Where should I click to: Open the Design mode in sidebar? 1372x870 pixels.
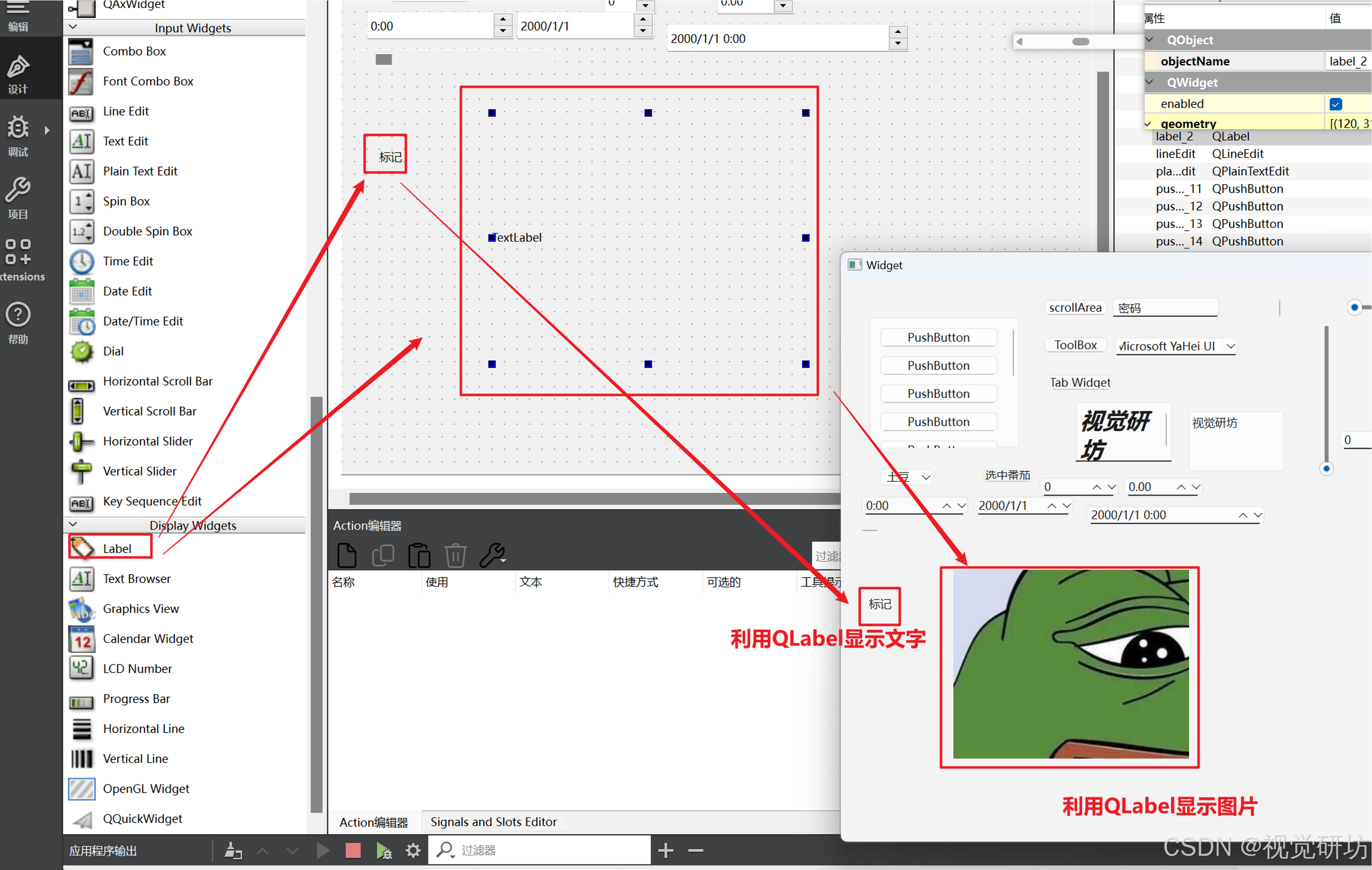click(x=18, y=73)
